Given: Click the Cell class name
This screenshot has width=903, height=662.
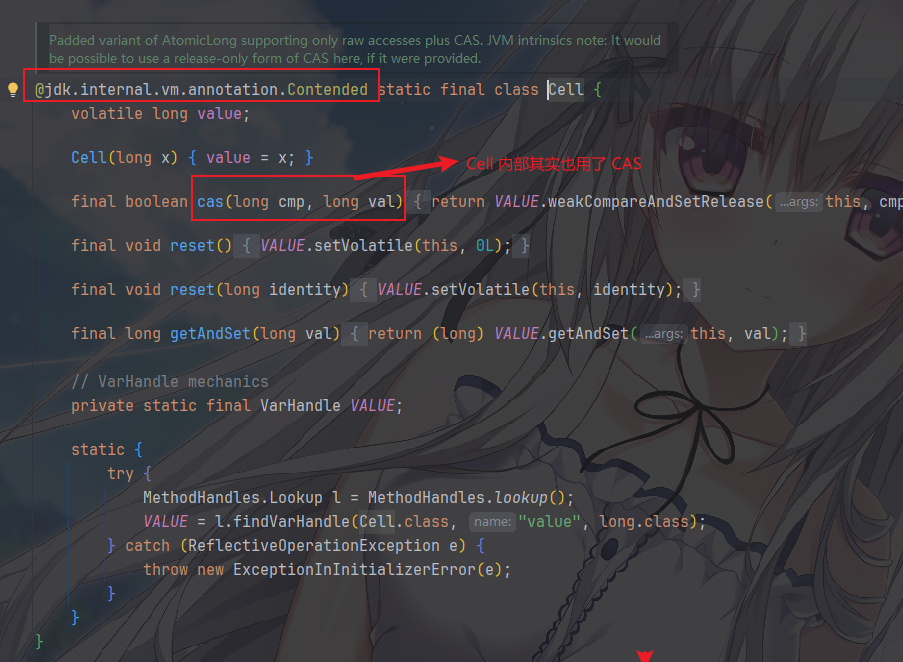Looking at the screenshot, I should click(566, 90).
